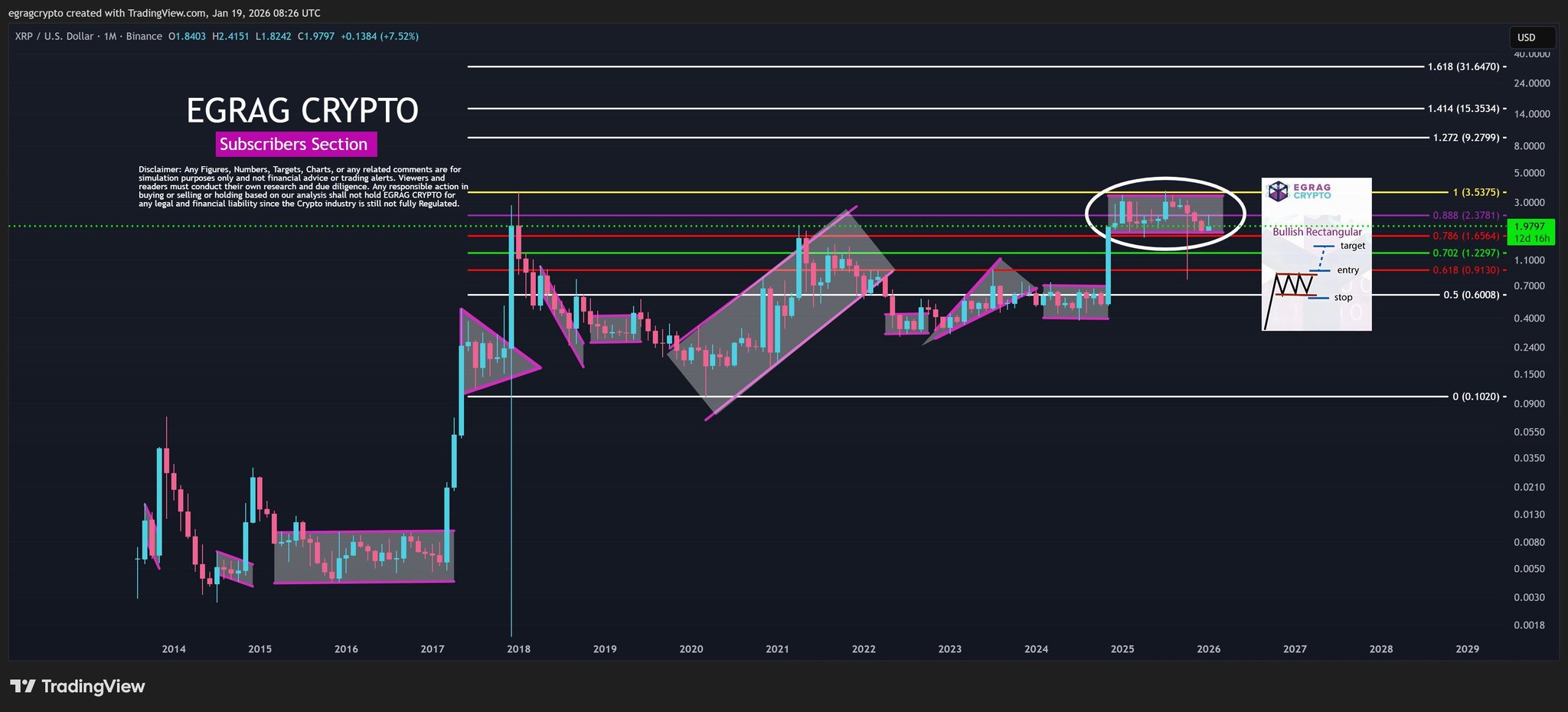Click the 1.618 (31.6470) Fibonacci label

coord(1463,67)
